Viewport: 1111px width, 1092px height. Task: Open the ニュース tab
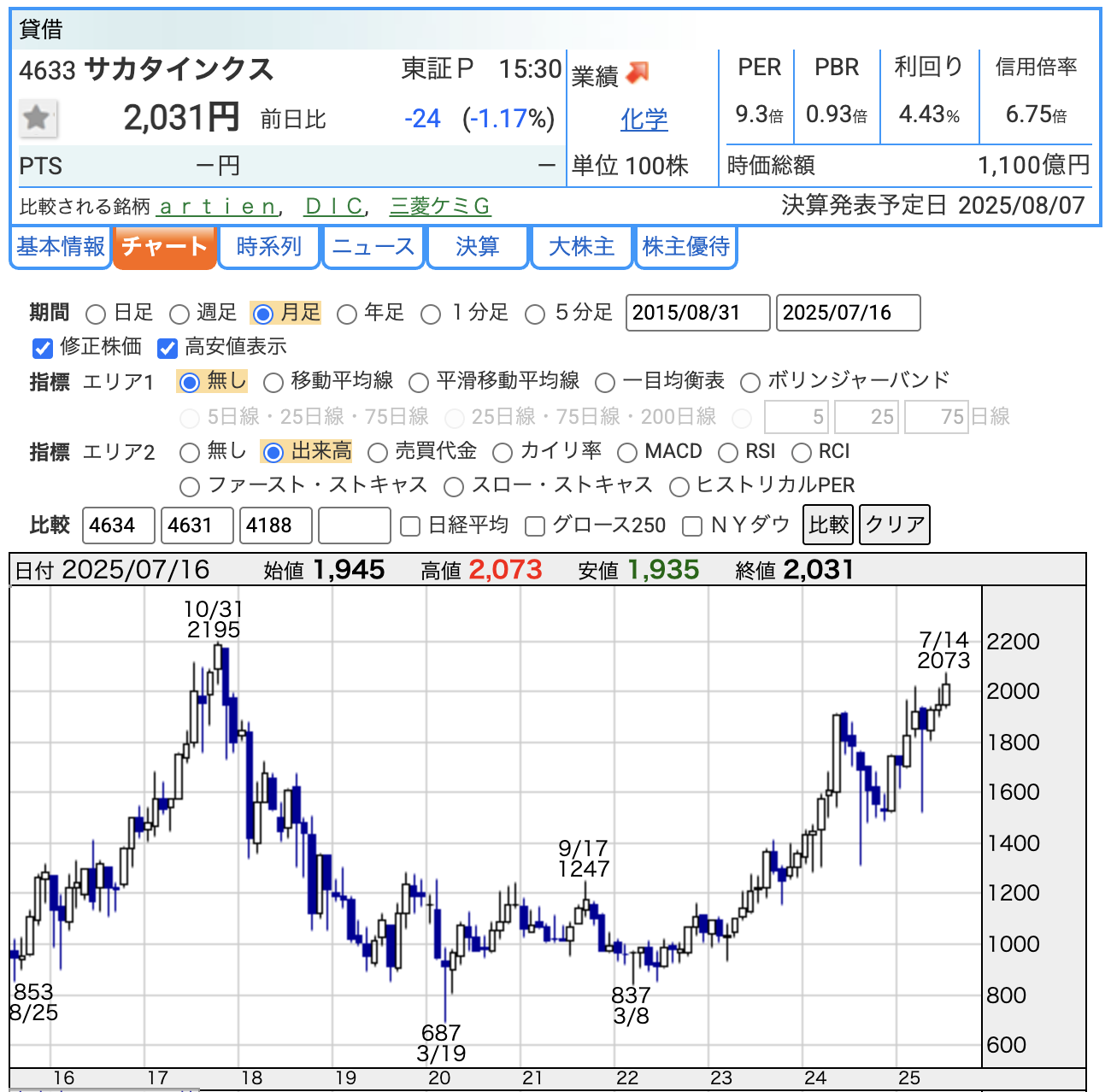pyautogui.click(x=373, y=247)
